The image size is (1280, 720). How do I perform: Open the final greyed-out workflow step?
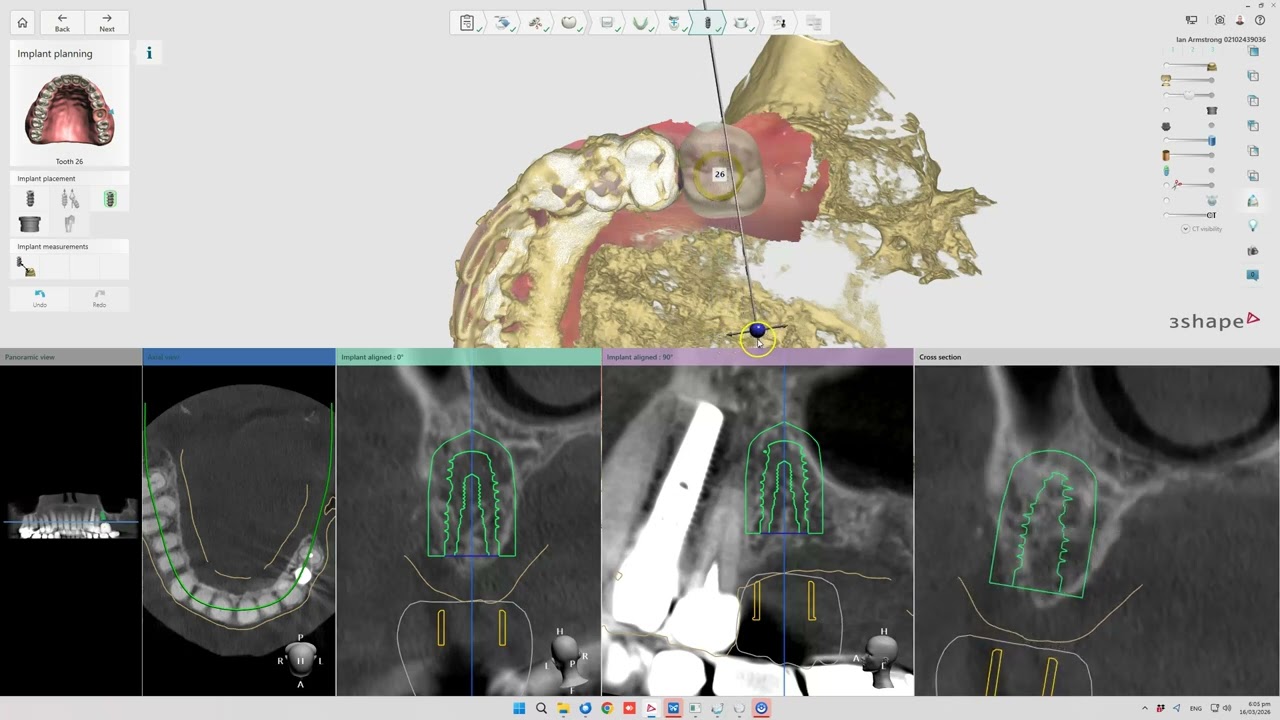click(814, 22)
